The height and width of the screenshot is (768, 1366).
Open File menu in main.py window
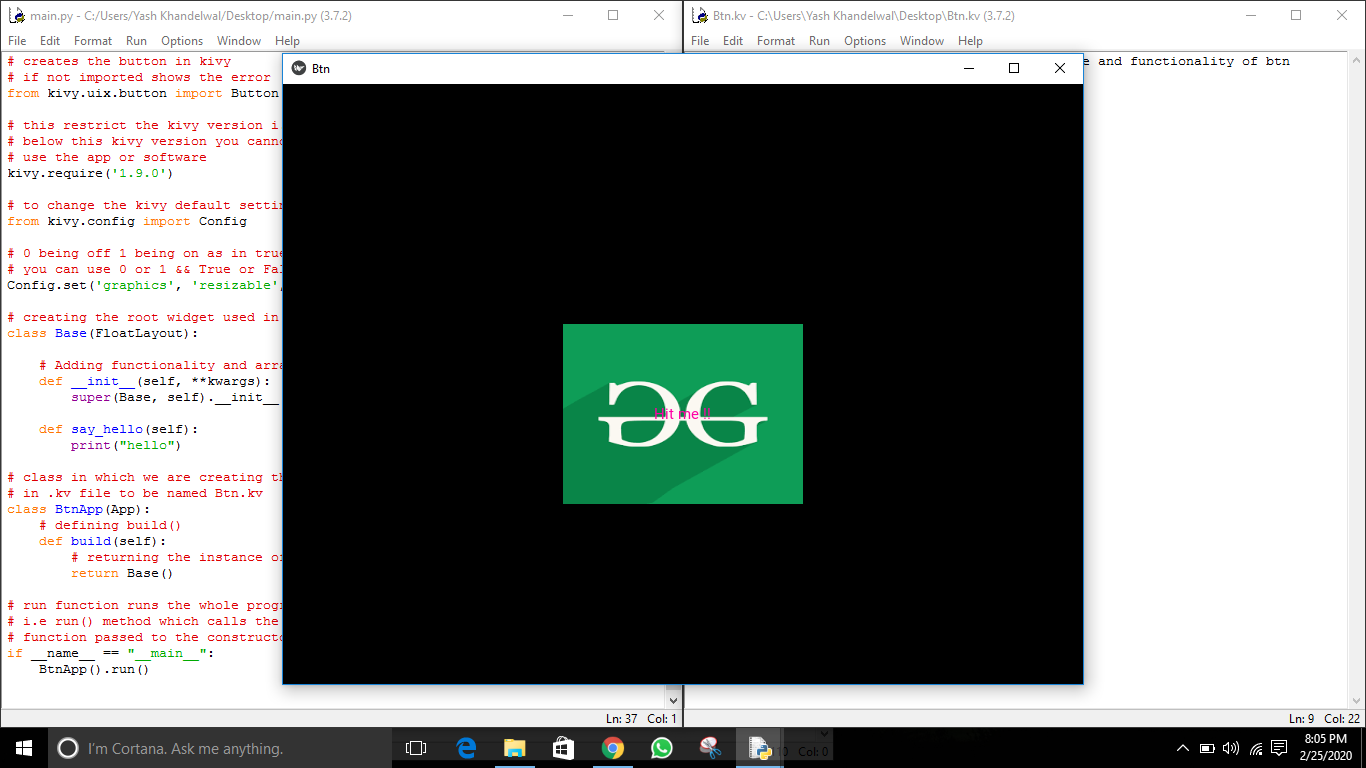17,41
